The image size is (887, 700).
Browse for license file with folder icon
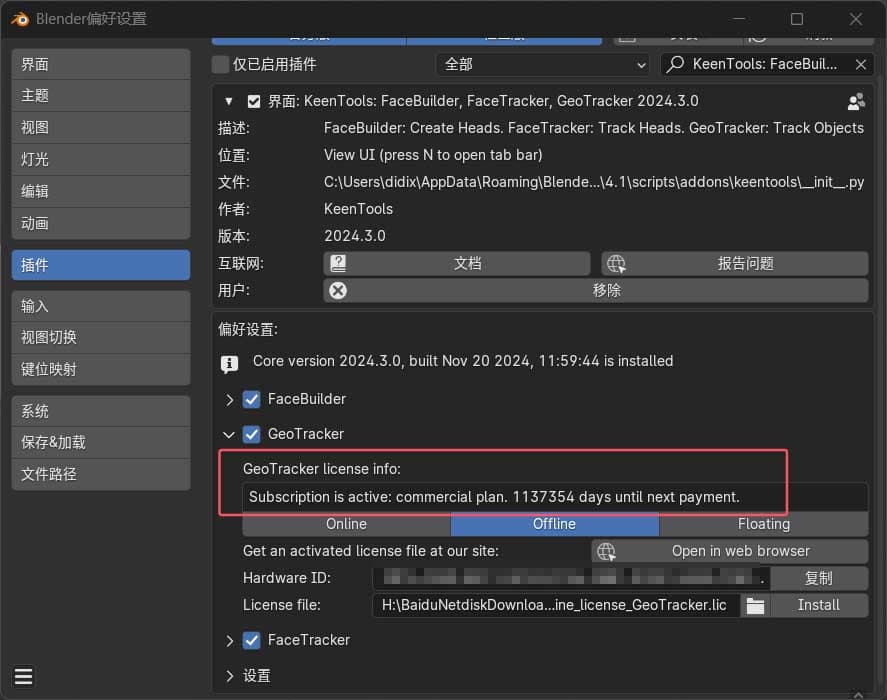(x=755, y=605)
